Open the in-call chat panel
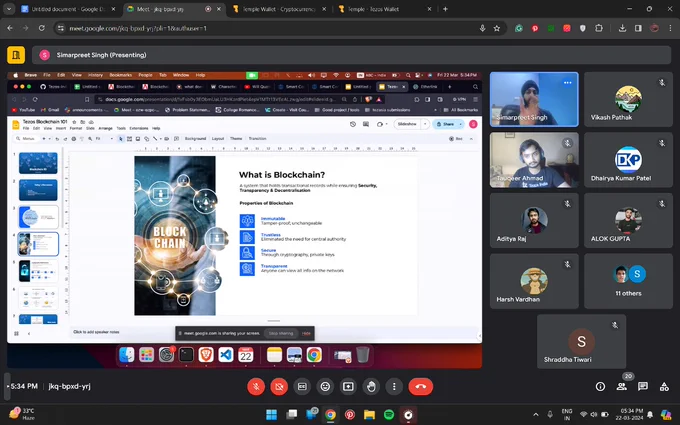The height and width of the screenshot is (425, 680). (x=643, y=386)
